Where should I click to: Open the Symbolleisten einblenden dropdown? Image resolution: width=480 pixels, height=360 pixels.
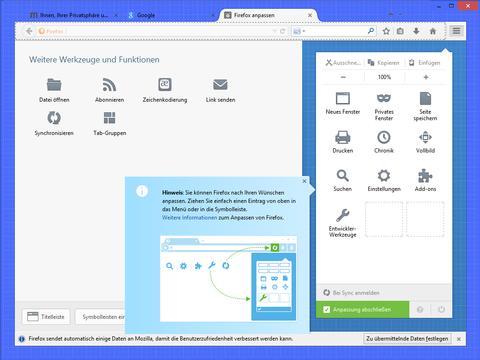coord(100,317)
